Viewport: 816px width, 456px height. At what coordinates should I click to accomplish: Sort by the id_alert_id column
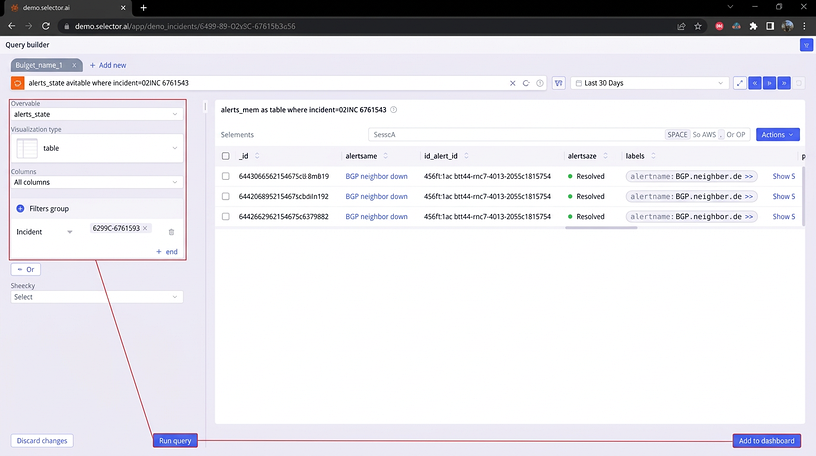click(466, 156)
